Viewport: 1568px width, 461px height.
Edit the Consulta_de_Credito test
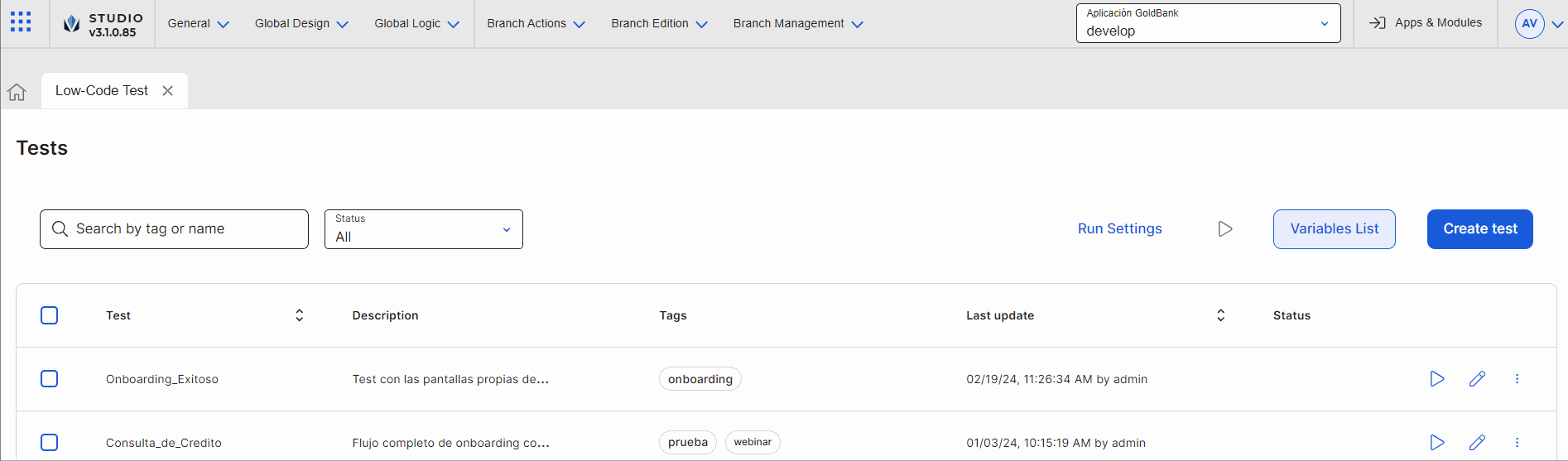(x=1477, y=443)
